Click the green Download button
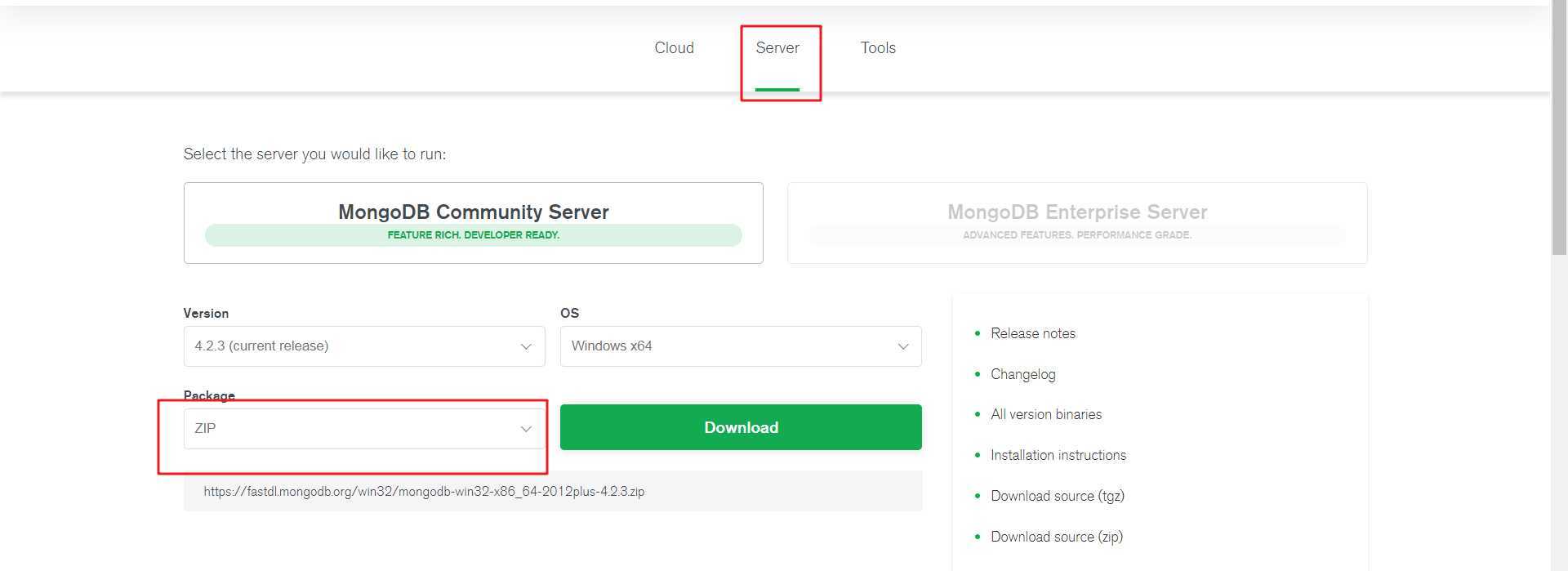The image size is (1568, 571). pos(741,427)
